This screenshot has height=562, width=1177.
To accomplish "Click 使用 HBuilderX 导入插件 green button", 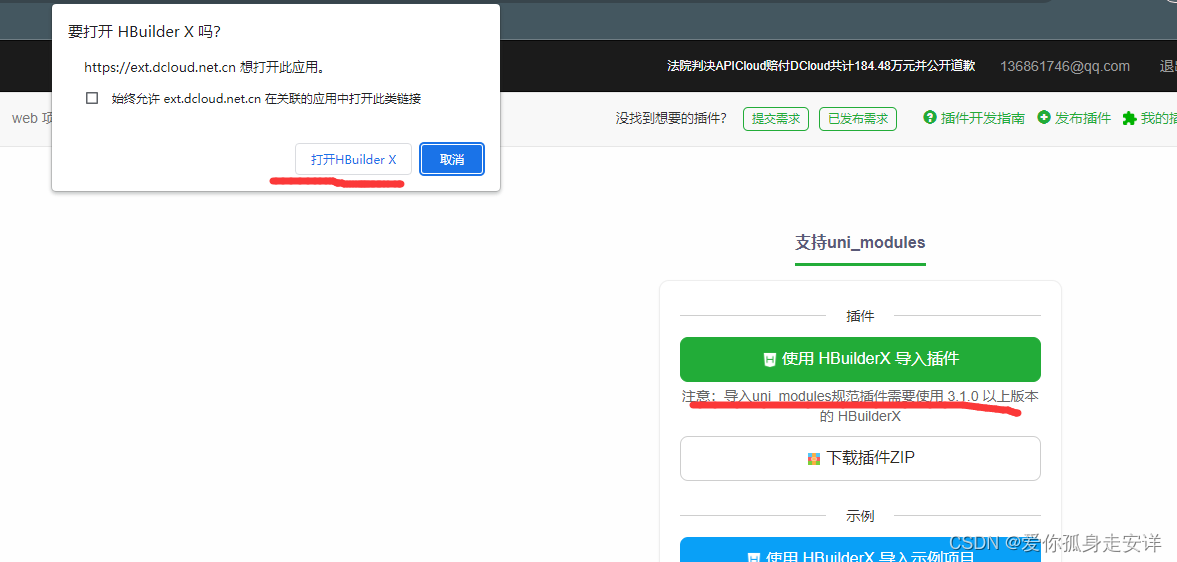I will click(860, 359).
